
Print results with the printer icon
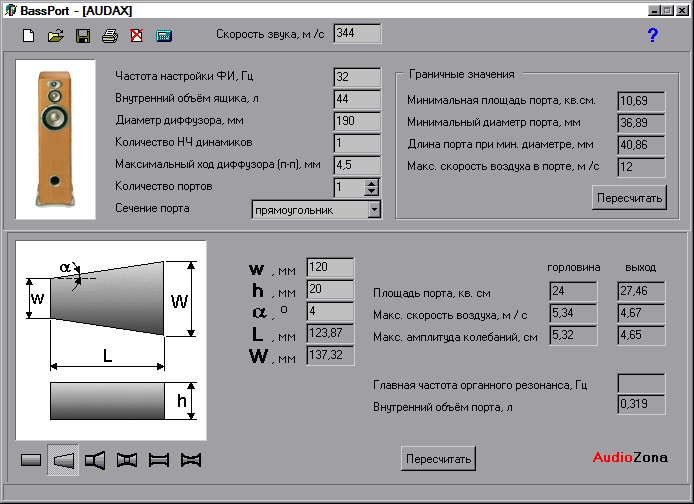pos(110,35)
